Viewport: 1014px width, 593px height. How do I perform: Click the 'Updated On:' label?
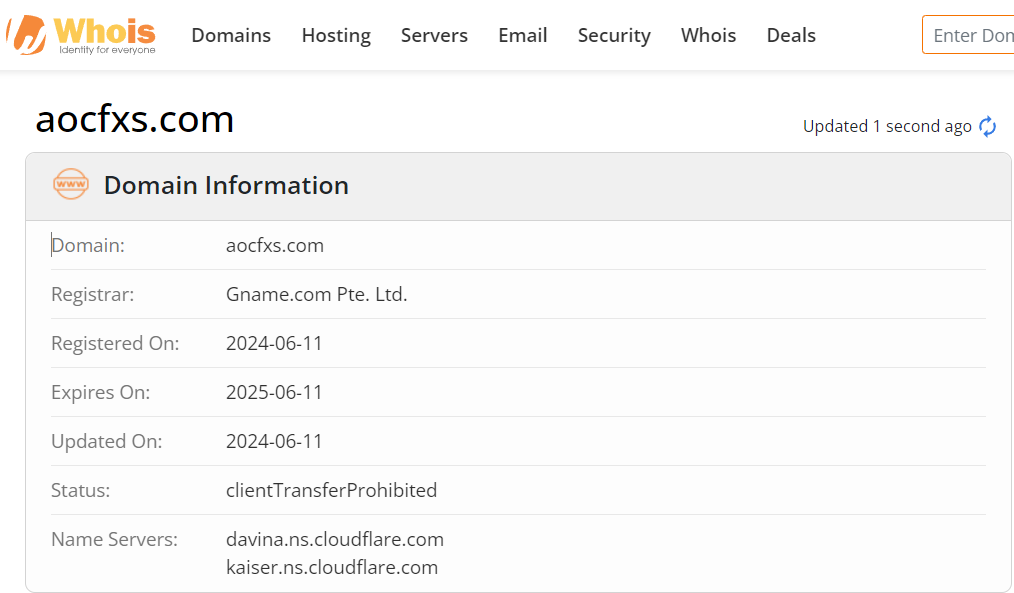point(107,441)
